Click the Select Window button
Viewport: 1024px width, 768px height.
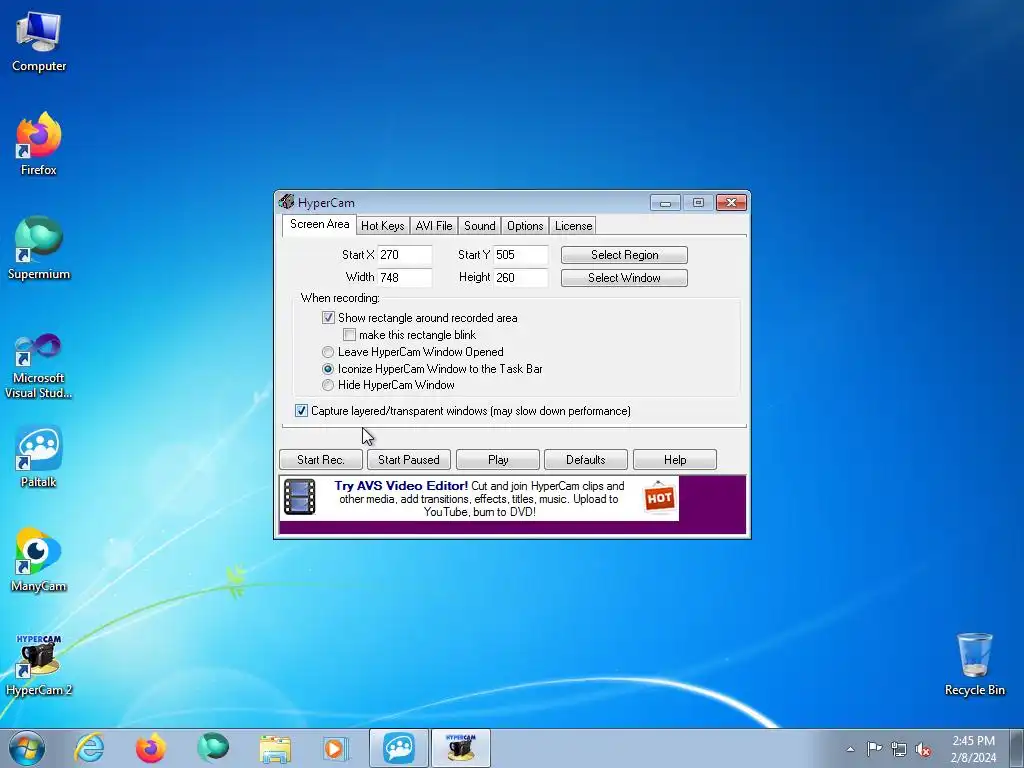tap(624, 278)
